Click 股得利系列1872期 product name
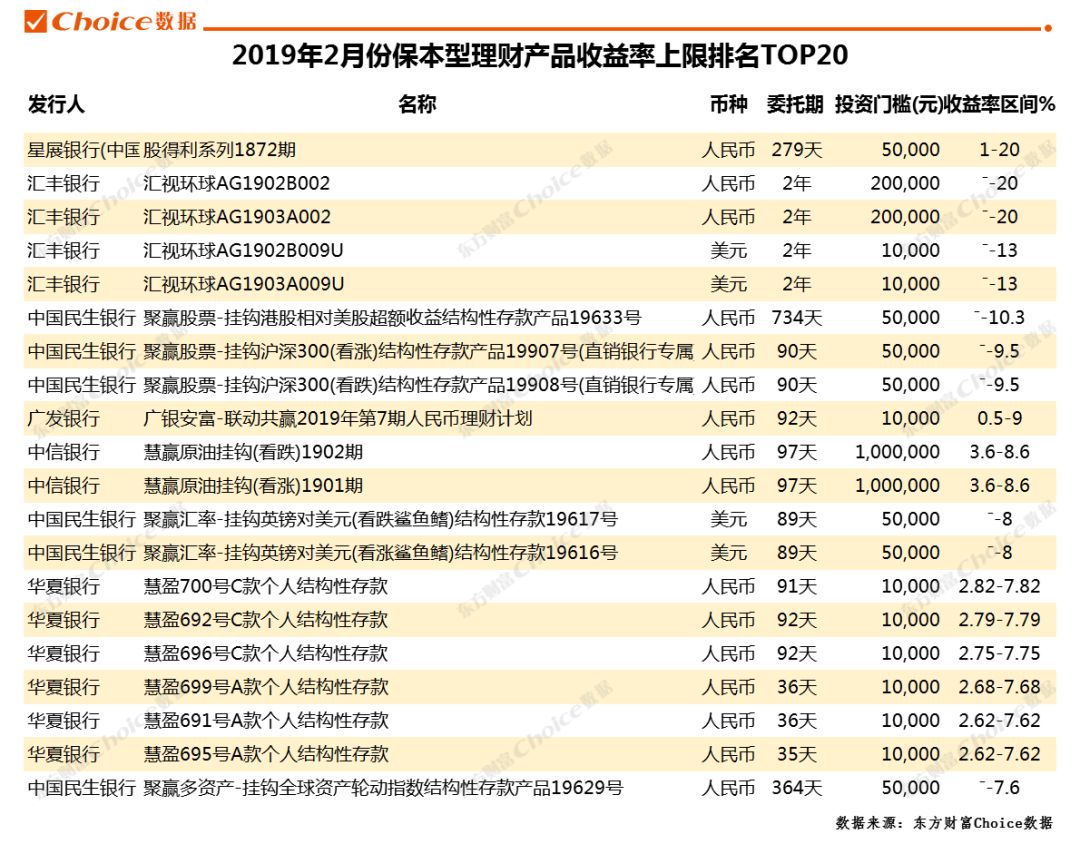This screenshot has width=1080, height=854. coord(220,149)
